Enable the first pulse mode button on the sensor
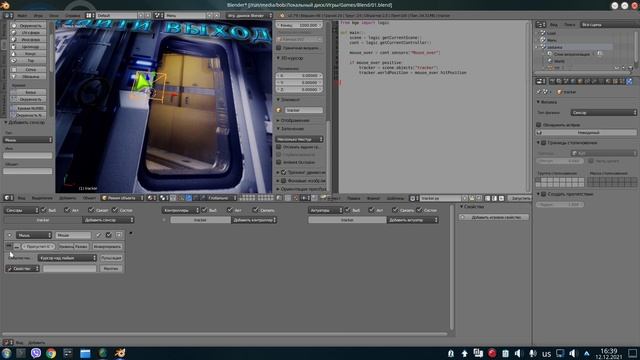 click(9, 246)
